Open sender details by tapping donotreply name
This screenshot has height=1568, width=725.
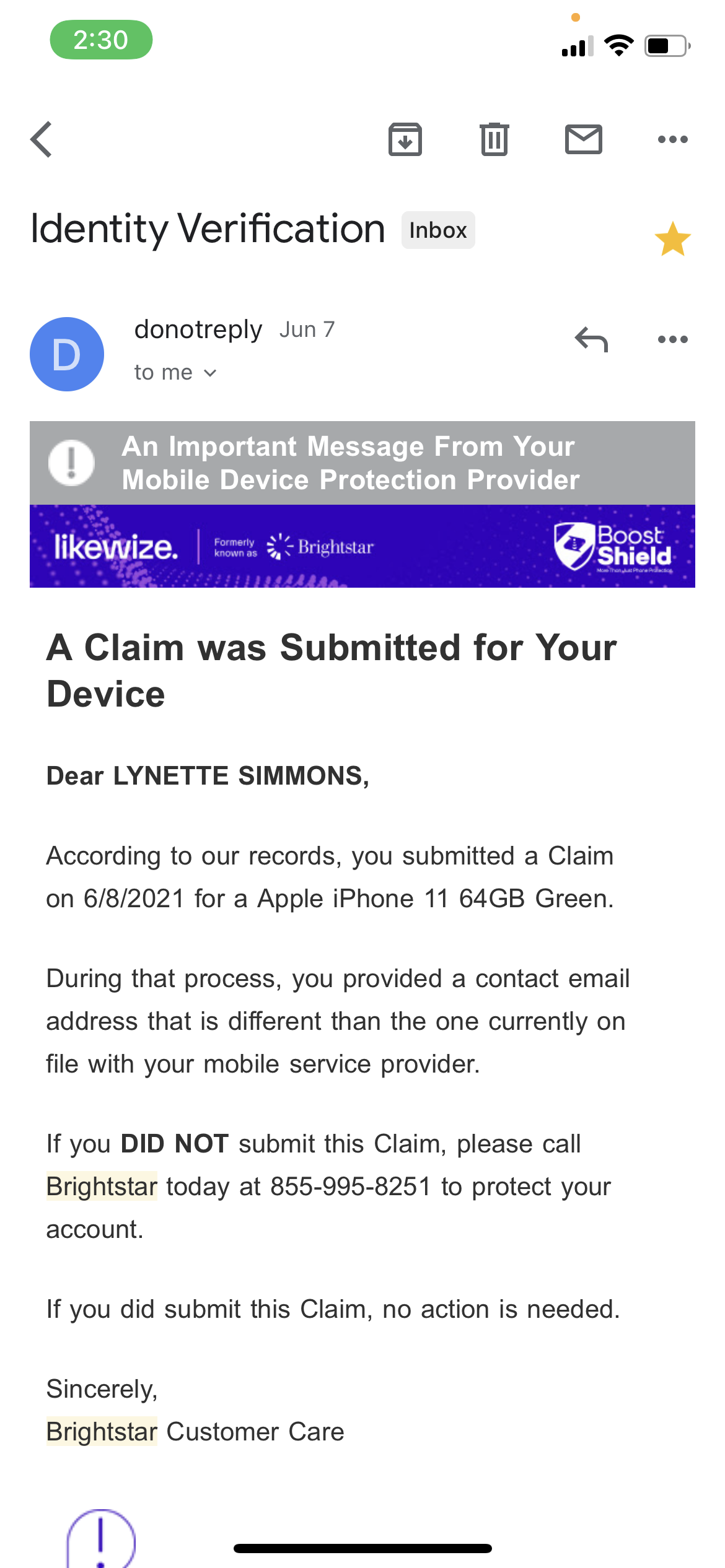(199, 329)
